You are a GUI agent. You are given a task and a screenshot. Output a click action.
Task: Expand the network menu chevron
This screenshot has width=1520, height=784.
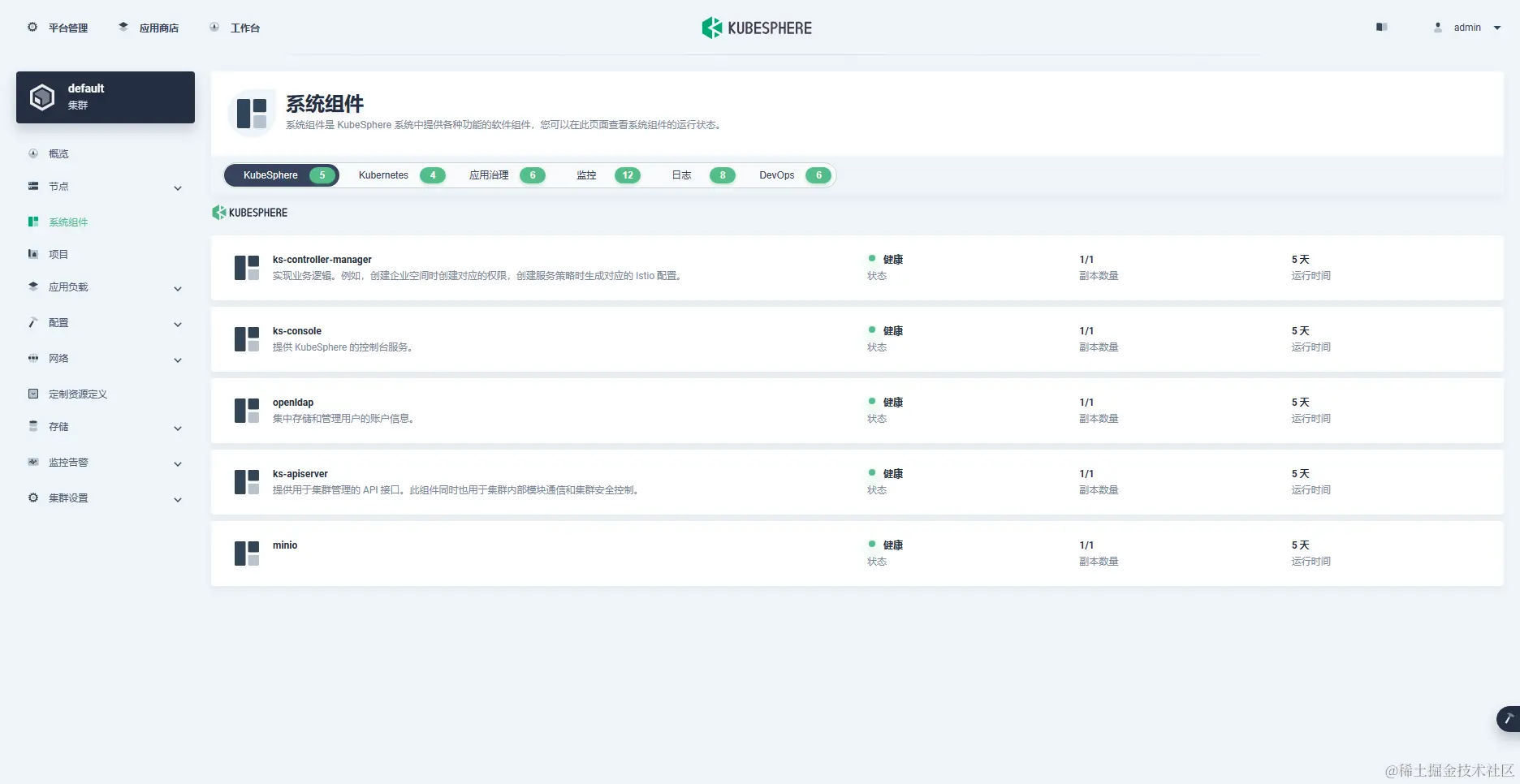(x=178, y=360)
